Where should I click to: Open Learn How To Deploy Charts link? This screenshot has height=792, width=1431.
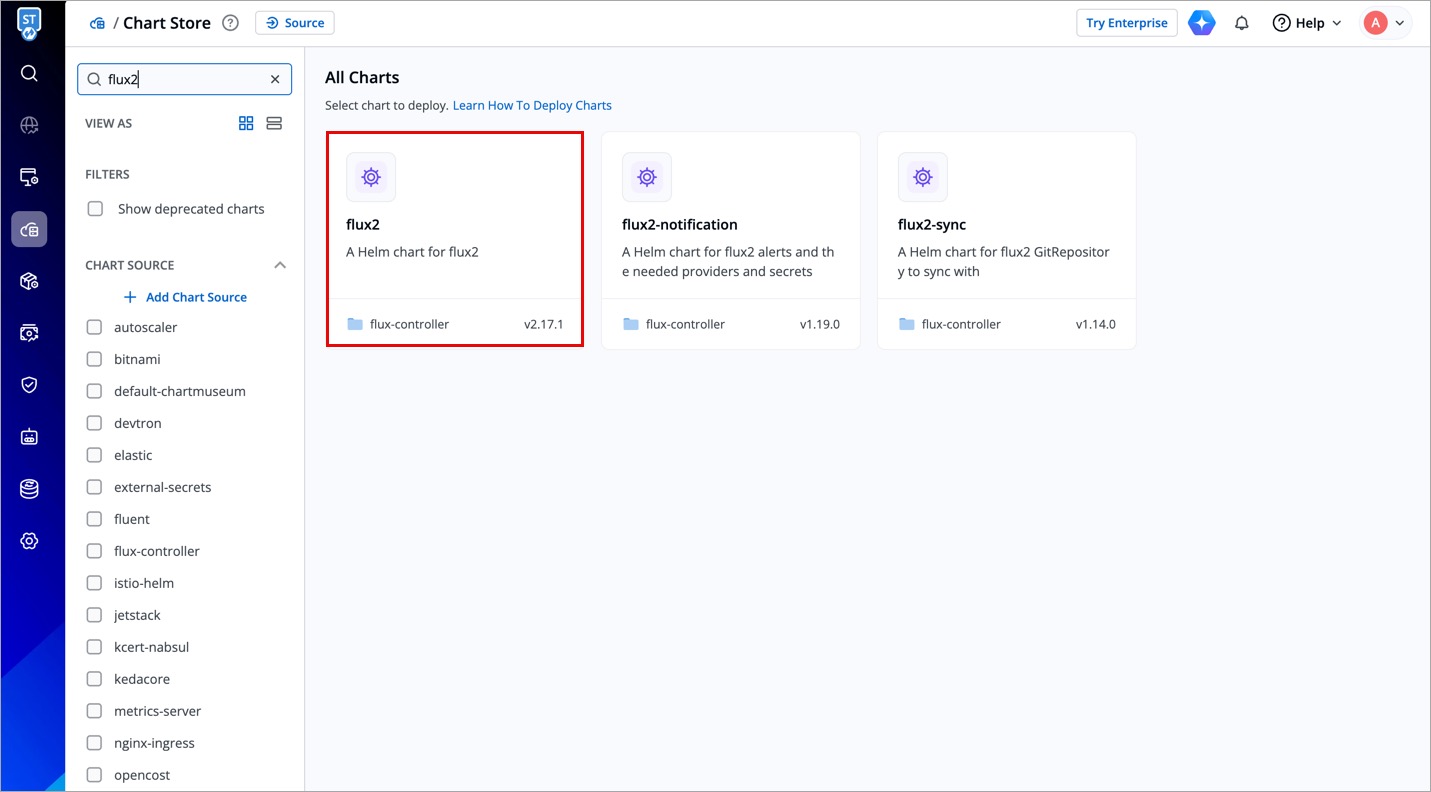click(532, 105)
